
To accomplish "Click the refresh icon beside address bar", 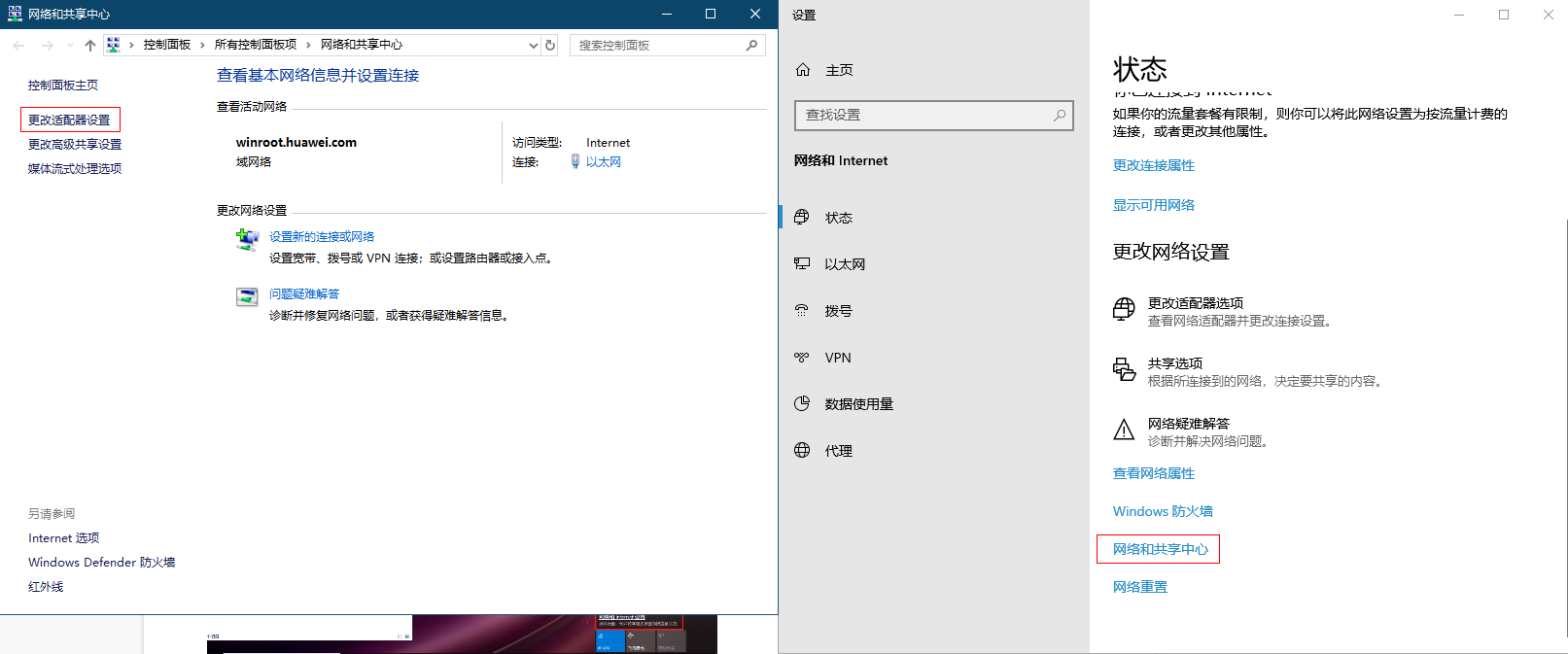I will (x=550, y=45).
